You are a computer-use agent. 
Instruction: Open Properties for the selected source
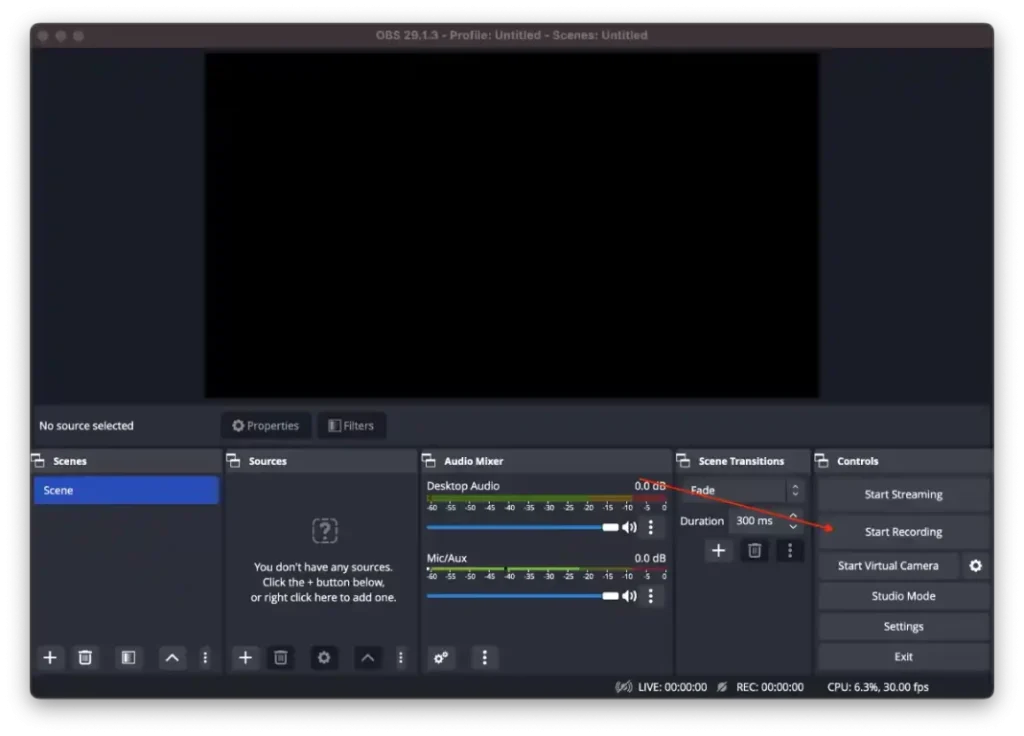tap(266, 426)
